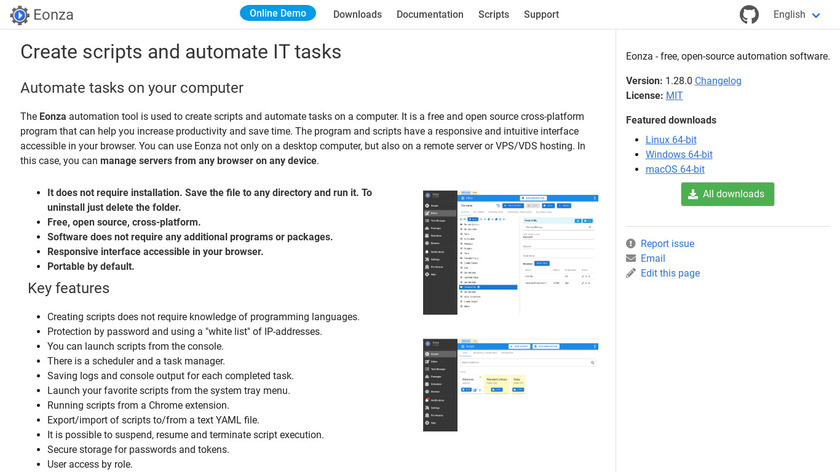Screen dimensions: 840x472
Task: Click the Report issue exclamation icon
Action: (x=631, y=244)
